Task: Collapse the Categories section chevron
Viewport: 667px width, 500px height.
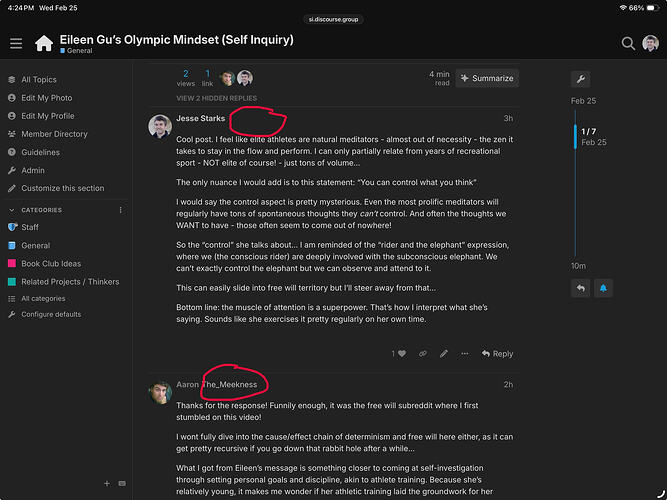Action: pos(11,210)
